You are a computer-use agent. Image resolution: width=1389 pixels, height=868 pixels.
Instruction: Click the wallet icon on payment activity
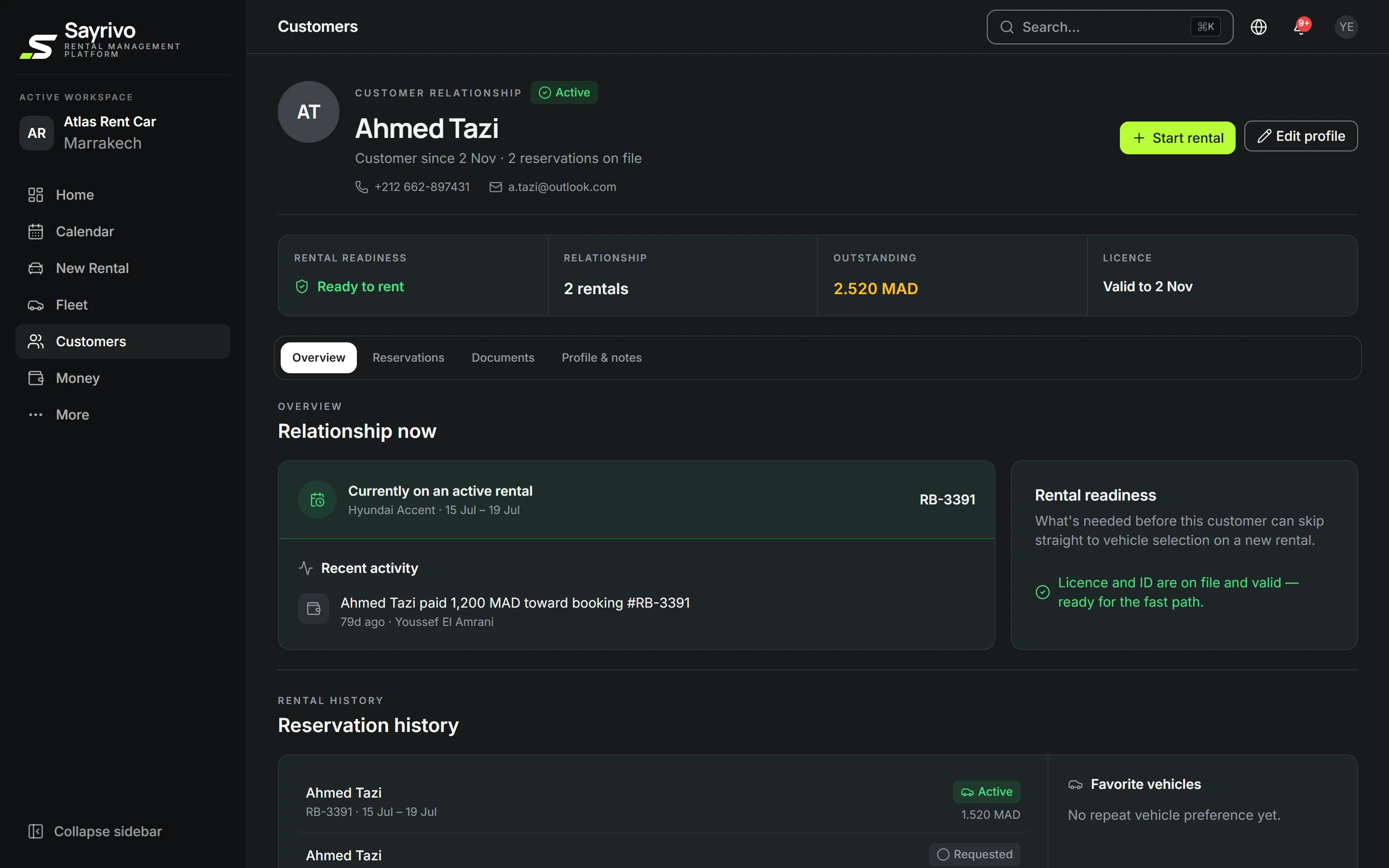coord(313,609)
